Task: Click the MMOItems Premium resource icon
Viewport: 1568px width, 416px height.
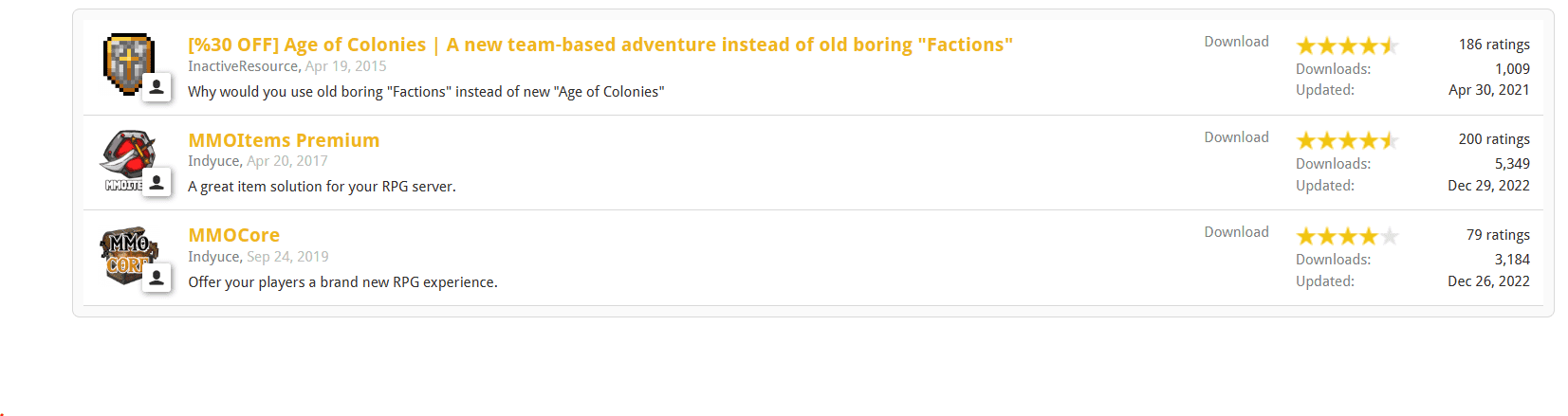Action: (127, 154)
